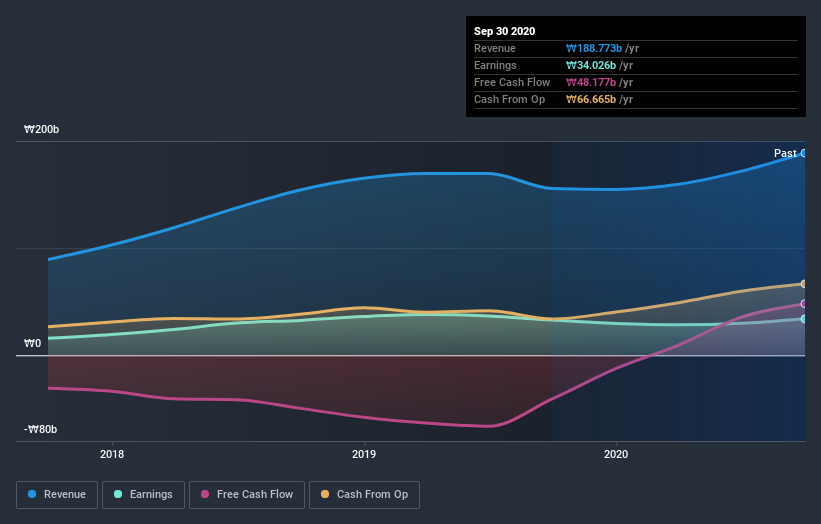Screen dimensions: 821x524
Task: Click the 2018 x-axis label
Action: coord(112,454)
